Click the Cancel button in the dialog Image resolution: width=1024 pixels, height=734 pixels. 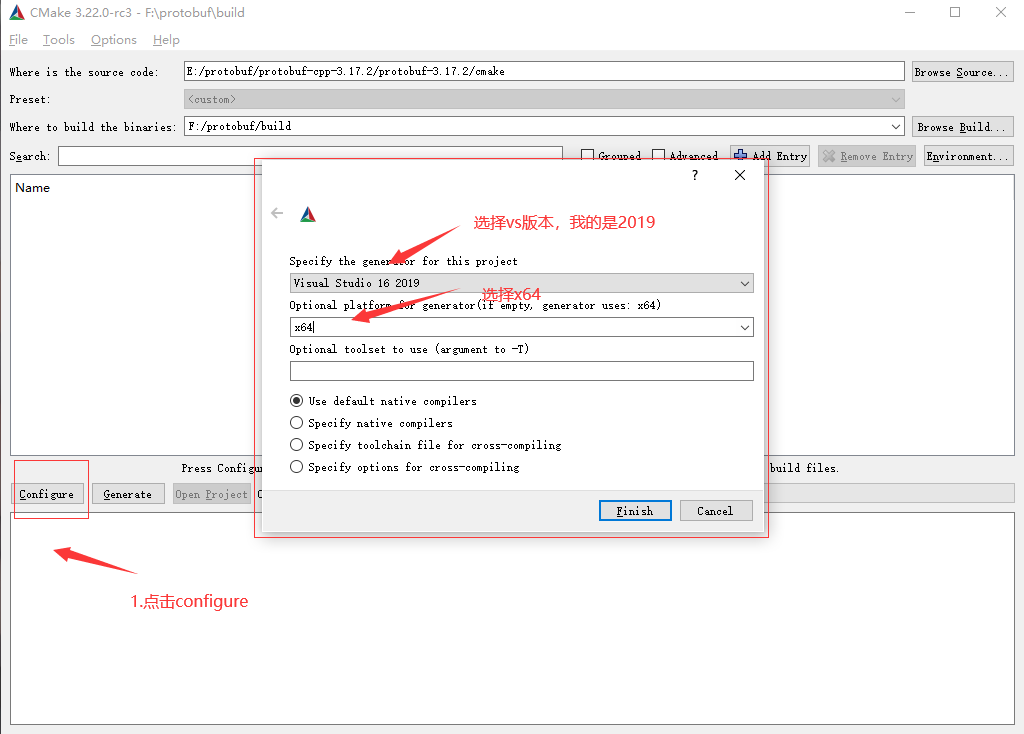click(x=716, y=511)
